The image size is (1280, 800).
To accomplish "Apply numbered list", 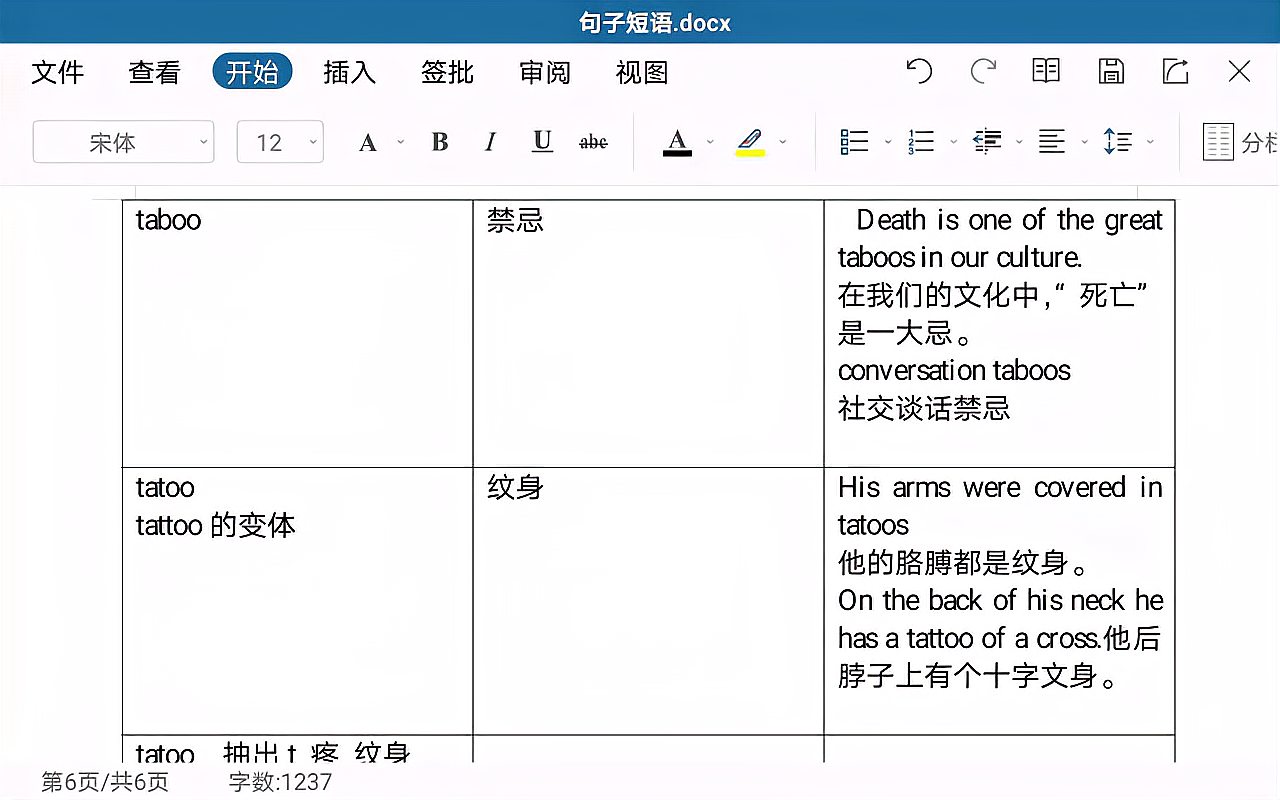I will [921, 142].
